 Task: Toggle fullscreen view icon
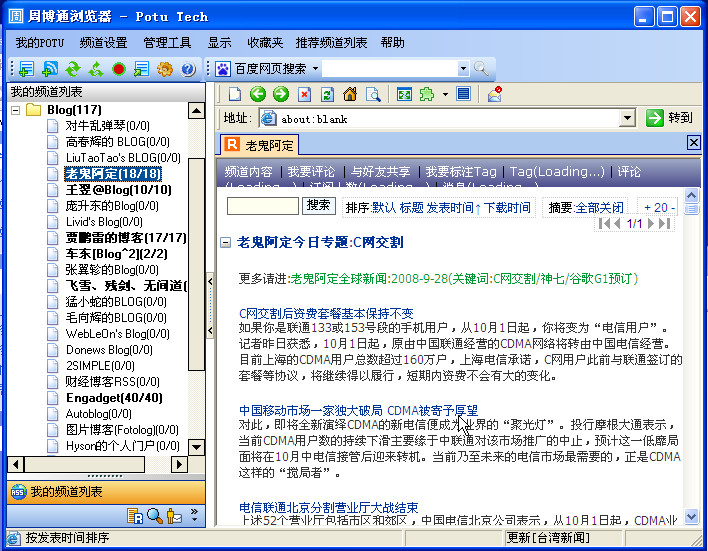coord(404,94)
